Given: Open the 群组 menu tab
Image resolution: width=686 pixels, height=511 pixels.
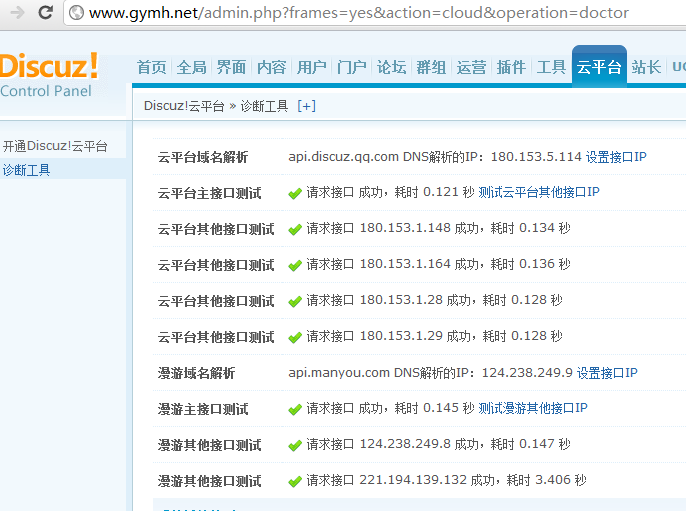Looking at the screenshot, I should [431, 67].
